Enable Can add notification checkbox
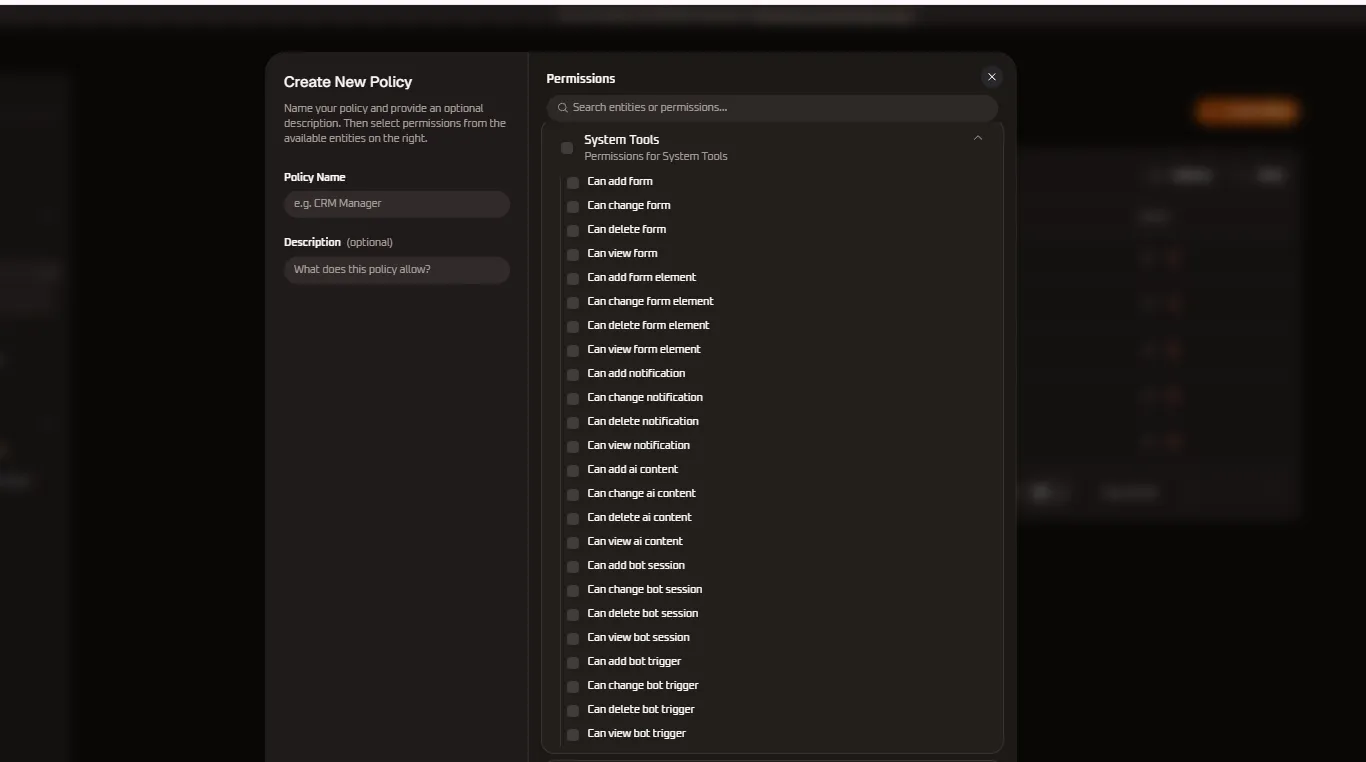Screen dimensions: 1366x762 pyautogui.click(x=573, y=375)
